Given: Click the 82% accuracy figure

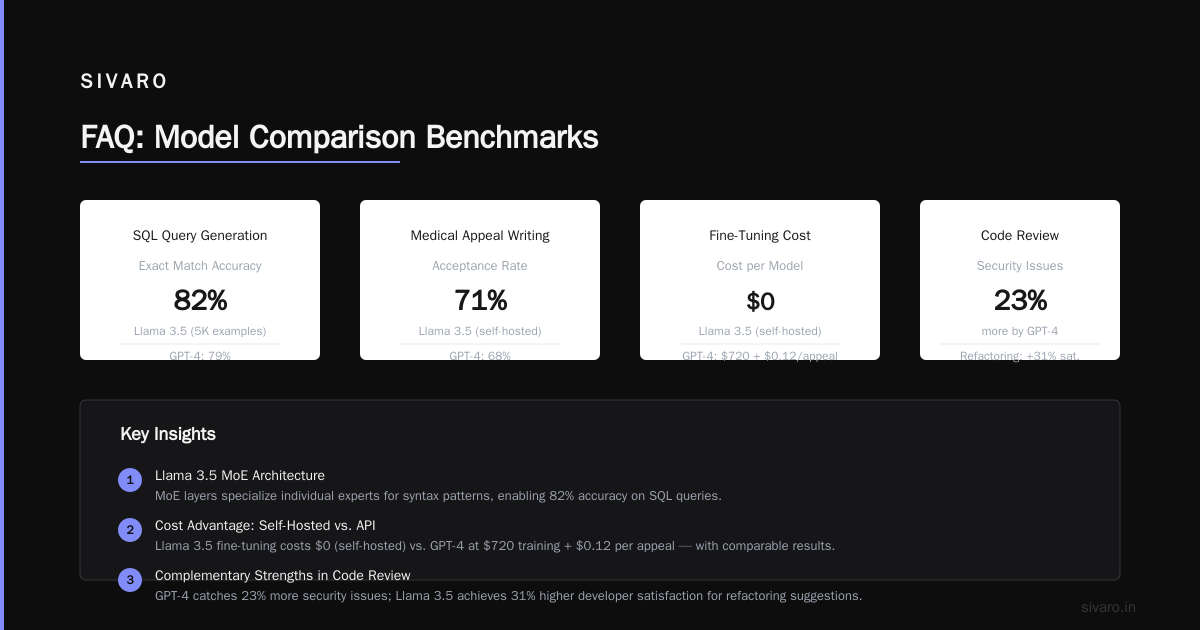Looking at the screenshot, I should pos(200,300).
